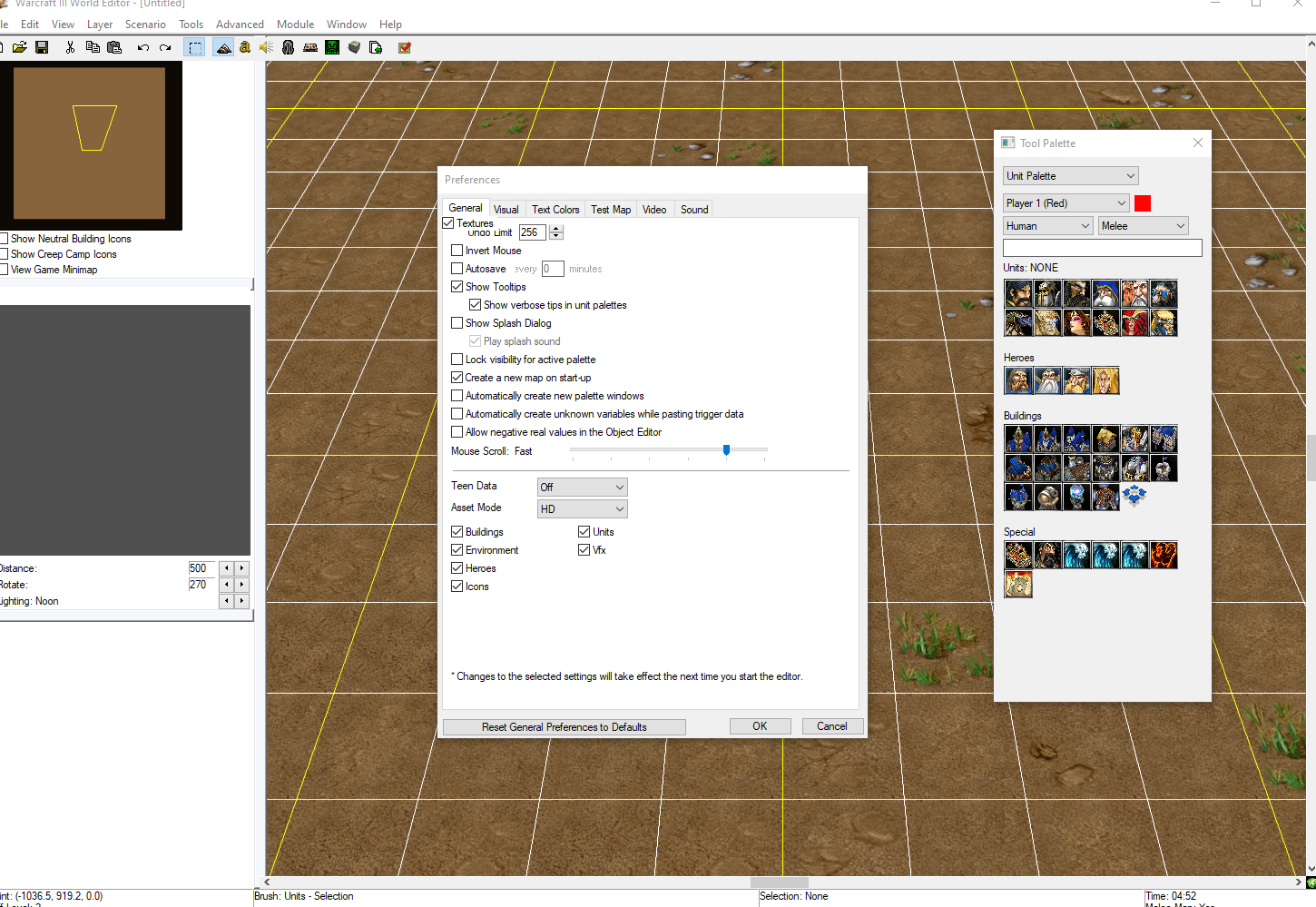Click the Test Map checkmark toolbar icon
The image size is (1316, 907).
(x=405, y=47)
